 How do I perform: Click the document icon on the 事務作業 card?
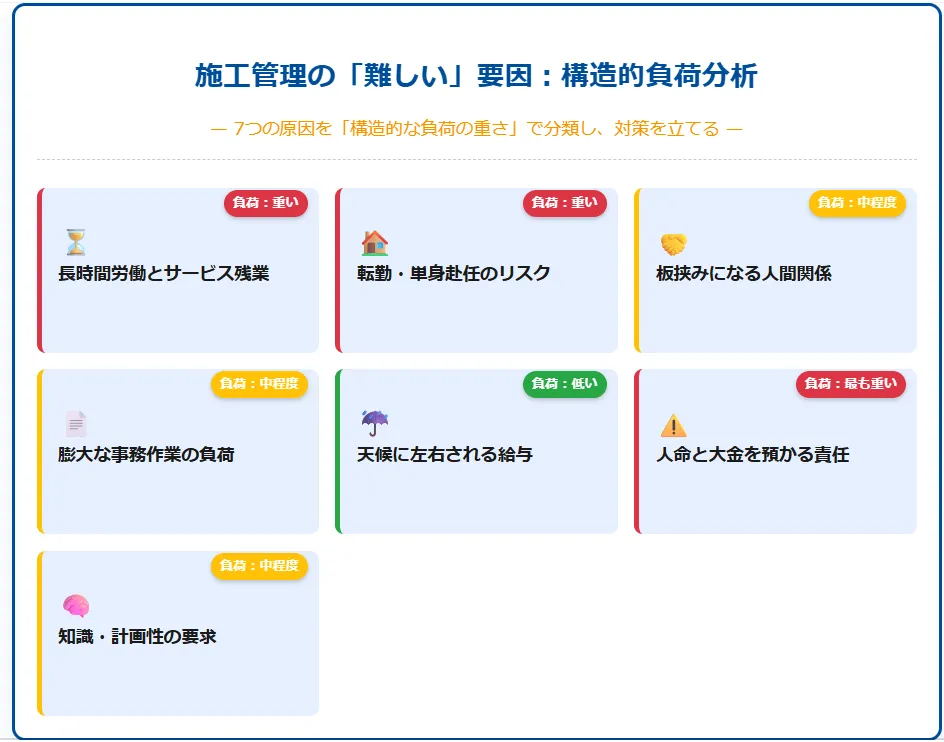tap(76, 424)
